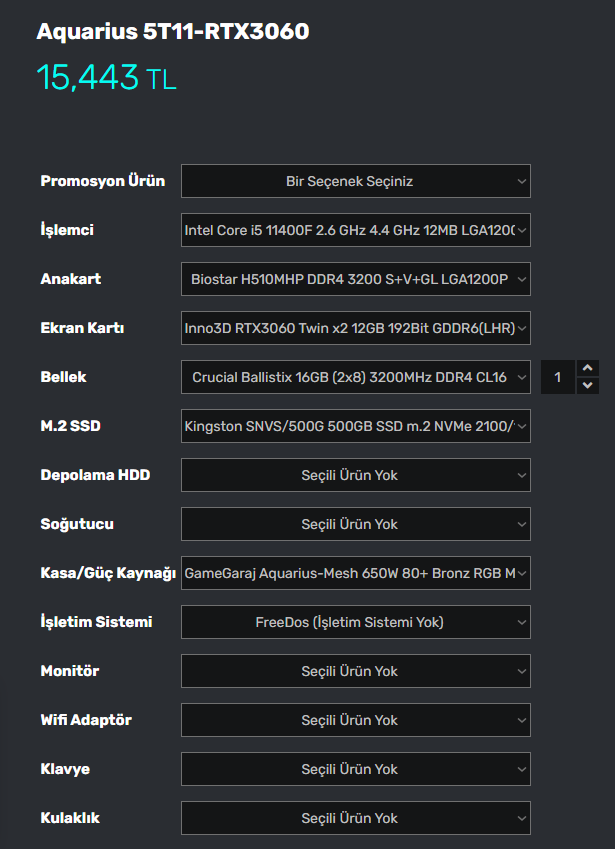
Task: Decrease Bellek quantity with down arrow
Action: (x=588, y=386)
